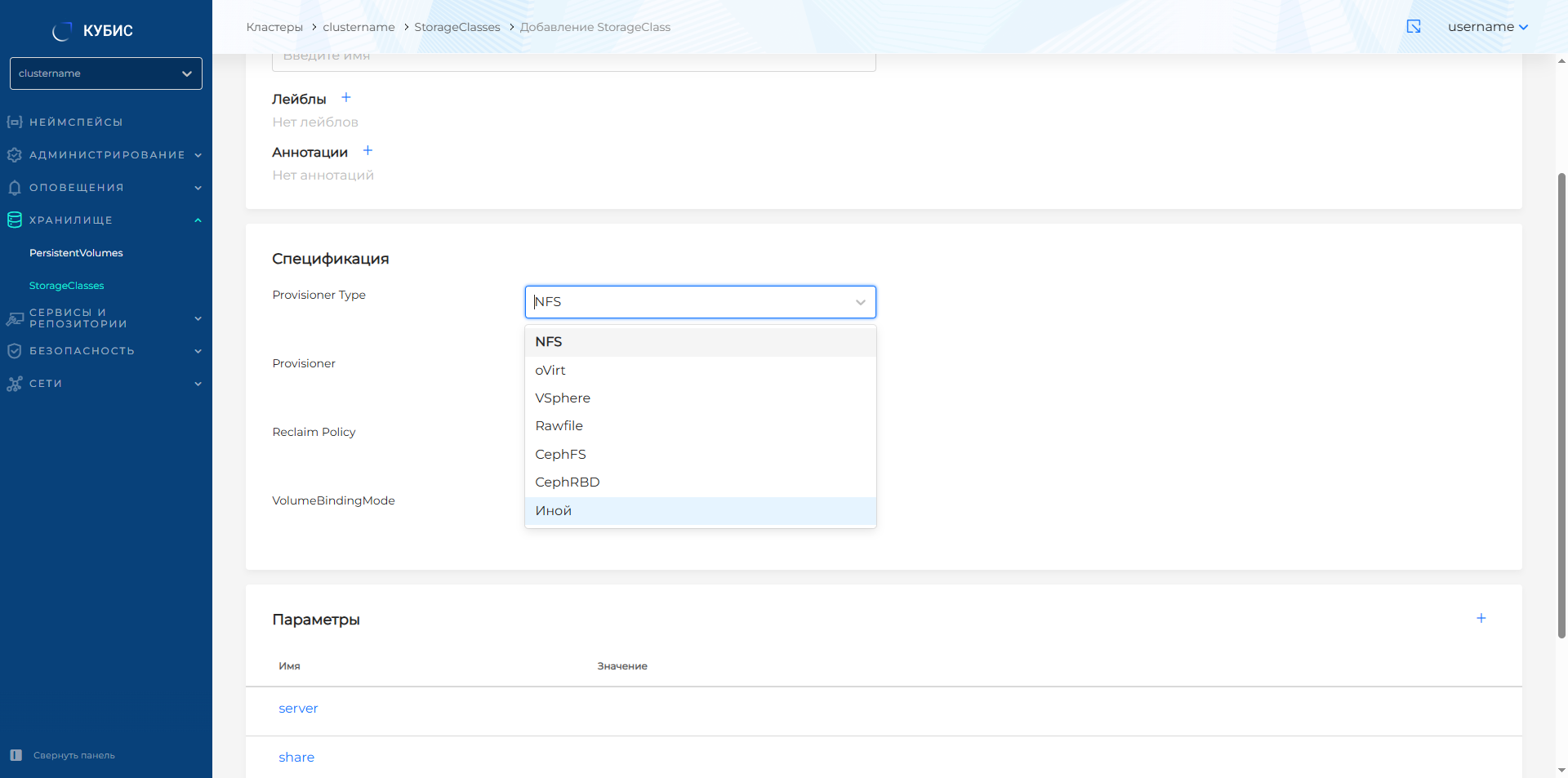The height and width of the screenshot is (778, 1568).
Task: Click the Provisioner Type input field
Action: (690, 302)
